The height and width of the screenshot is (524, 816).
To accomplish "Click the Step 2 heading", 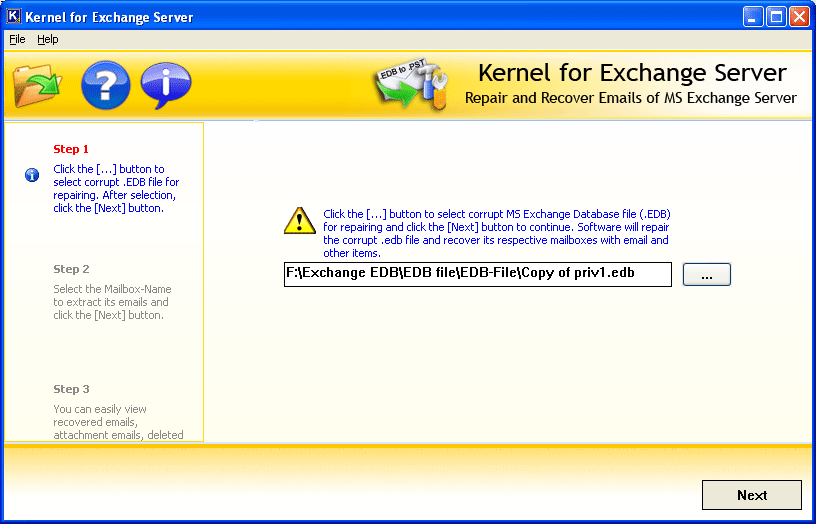I will [71, 269].
